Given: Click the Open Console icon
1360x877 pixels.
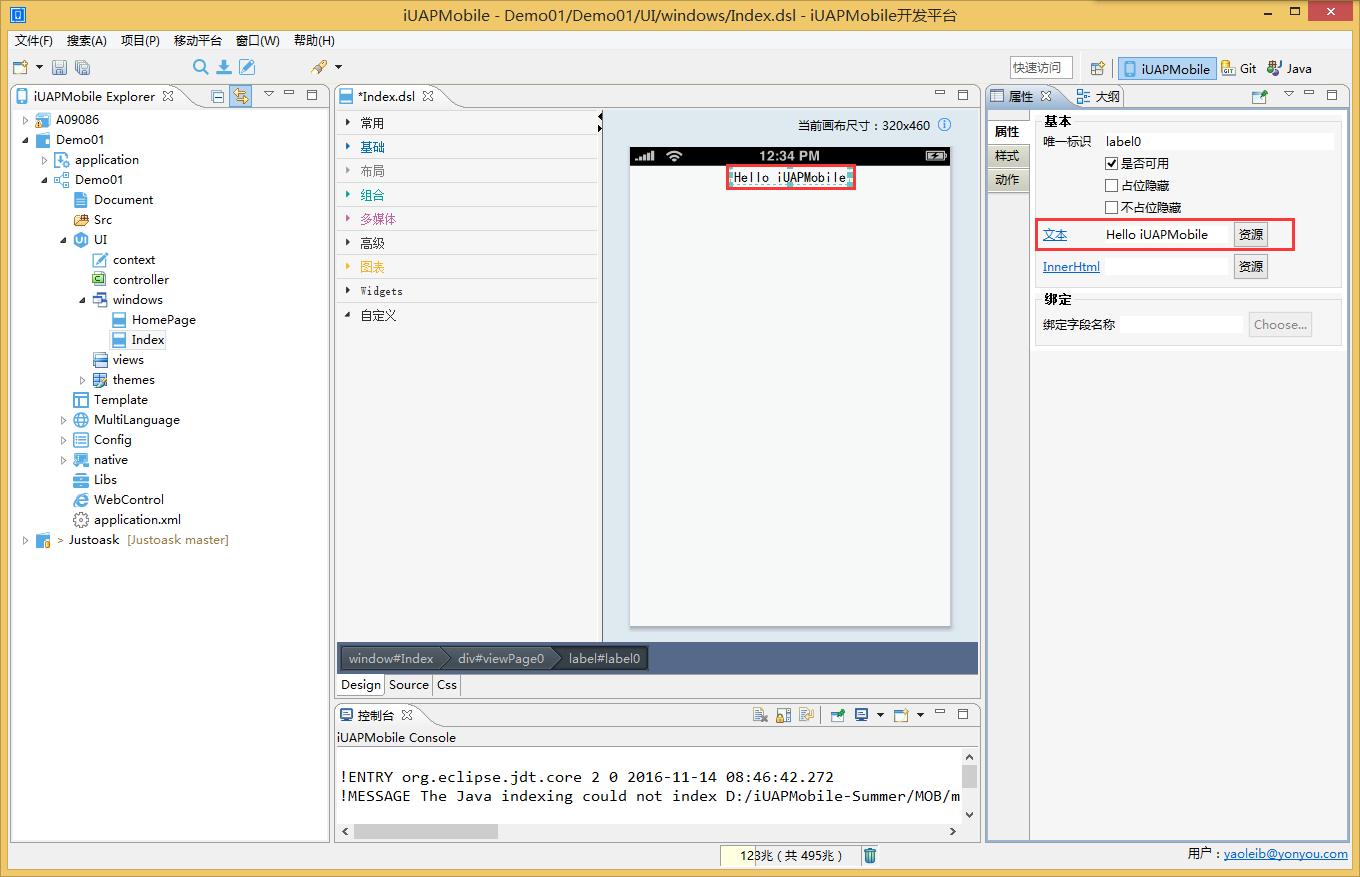Looking at the screenshot, I should tap(901, 715).
